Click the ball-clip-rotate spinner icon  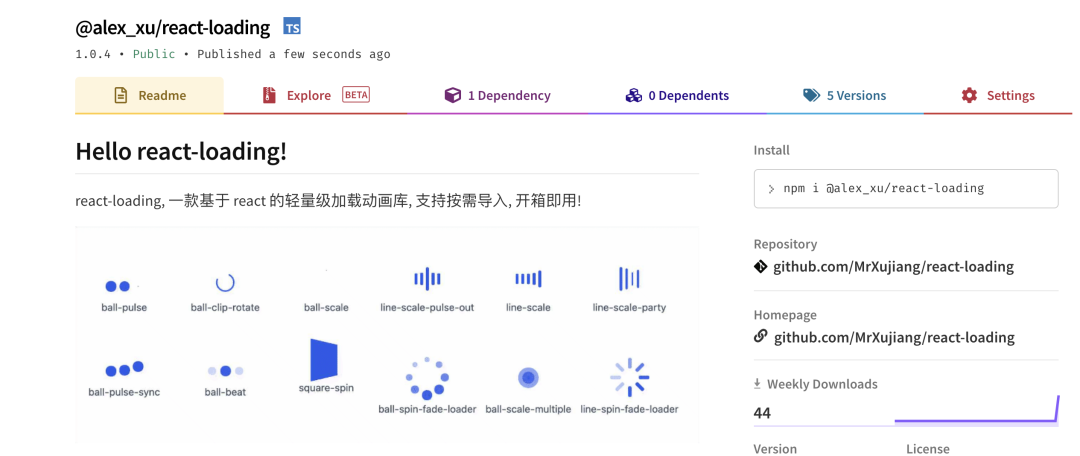point(225,282)
